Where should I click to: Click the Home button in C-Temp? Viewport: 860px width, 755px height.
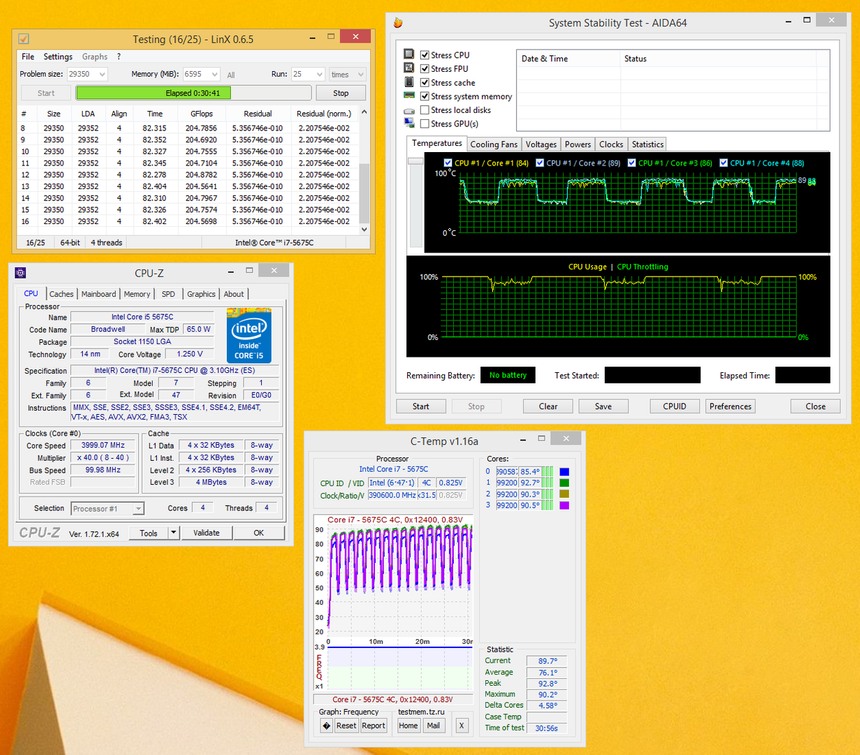tap(407, 726)
